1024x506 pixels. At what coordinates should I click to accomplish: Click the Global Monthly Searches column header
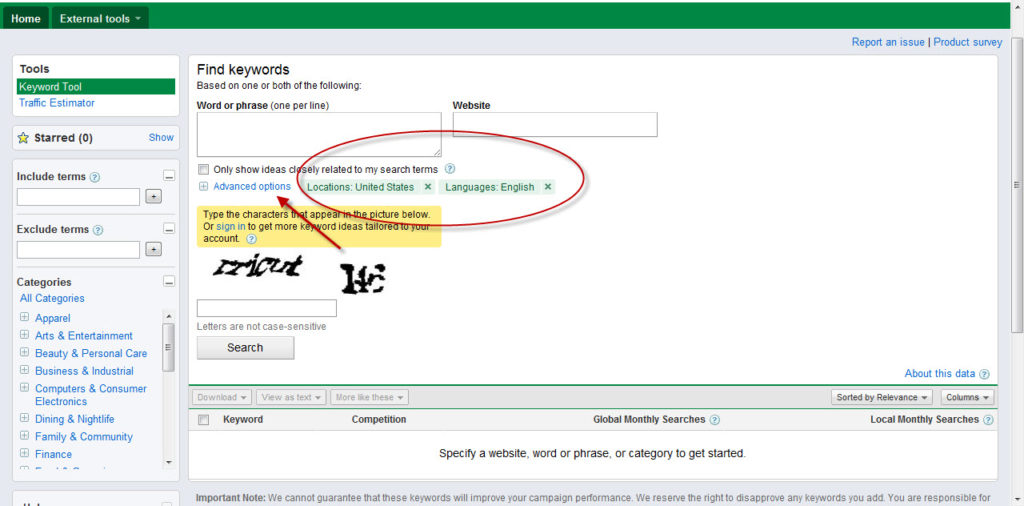649,419
